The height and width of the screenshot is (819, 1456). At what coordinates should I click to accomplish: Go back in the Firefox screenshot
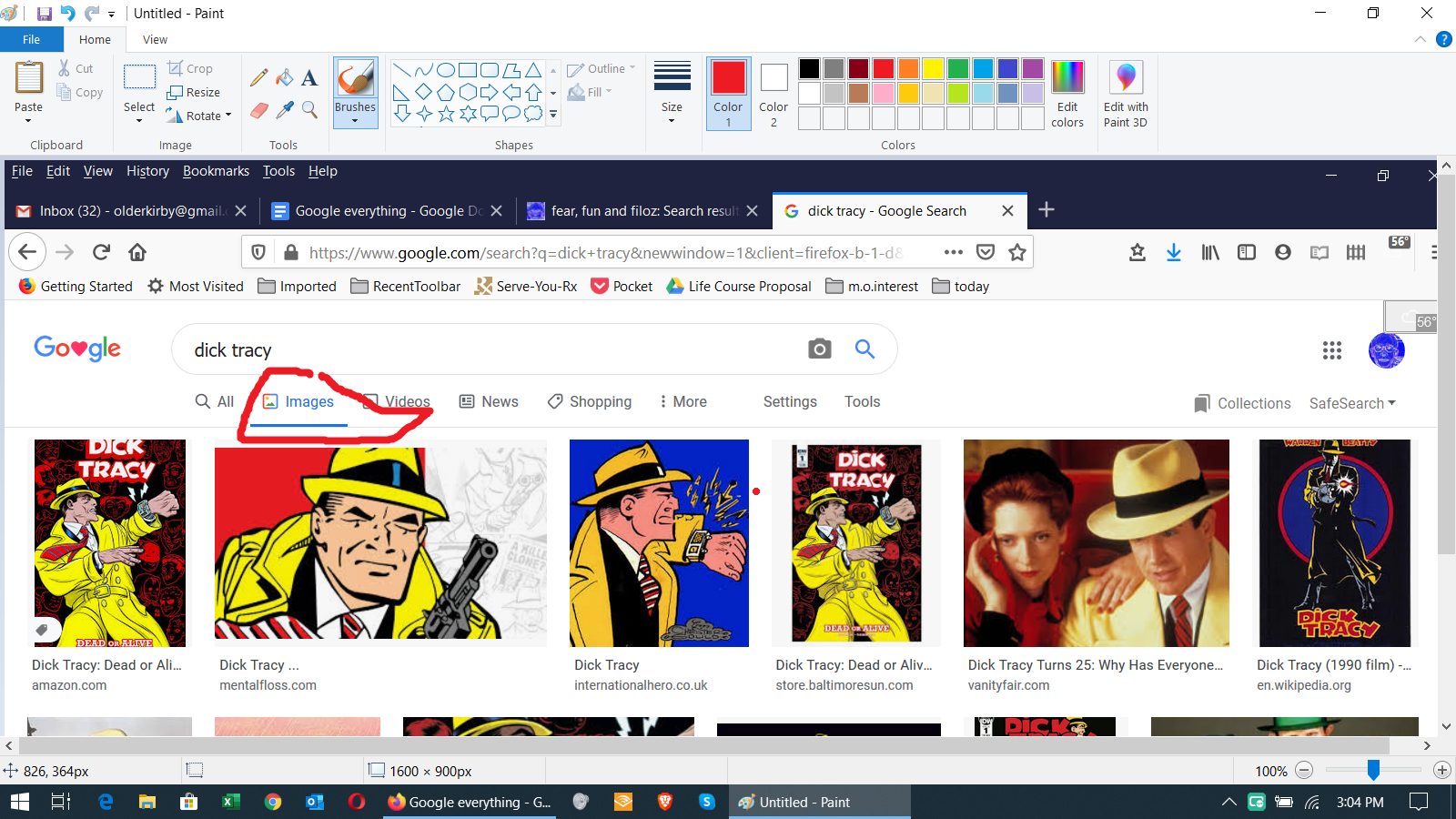tap(27, 252)
